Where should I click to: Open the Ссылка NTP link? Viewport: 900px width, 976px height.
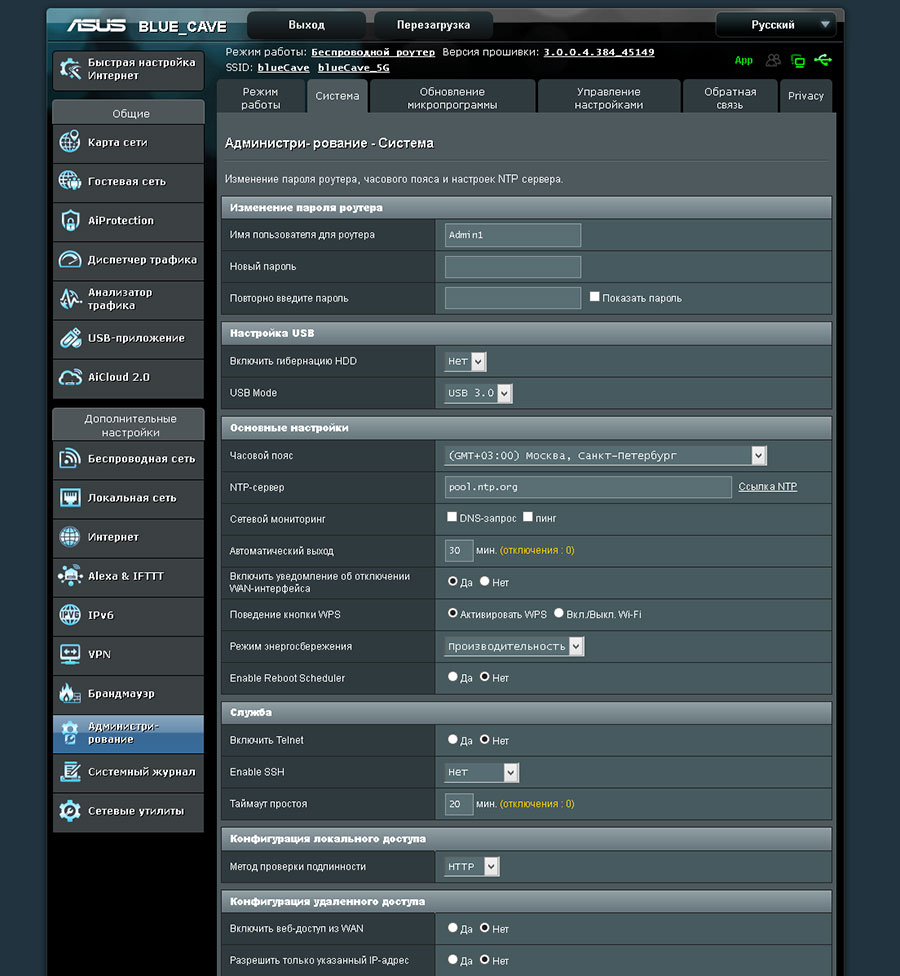(767, 487)
